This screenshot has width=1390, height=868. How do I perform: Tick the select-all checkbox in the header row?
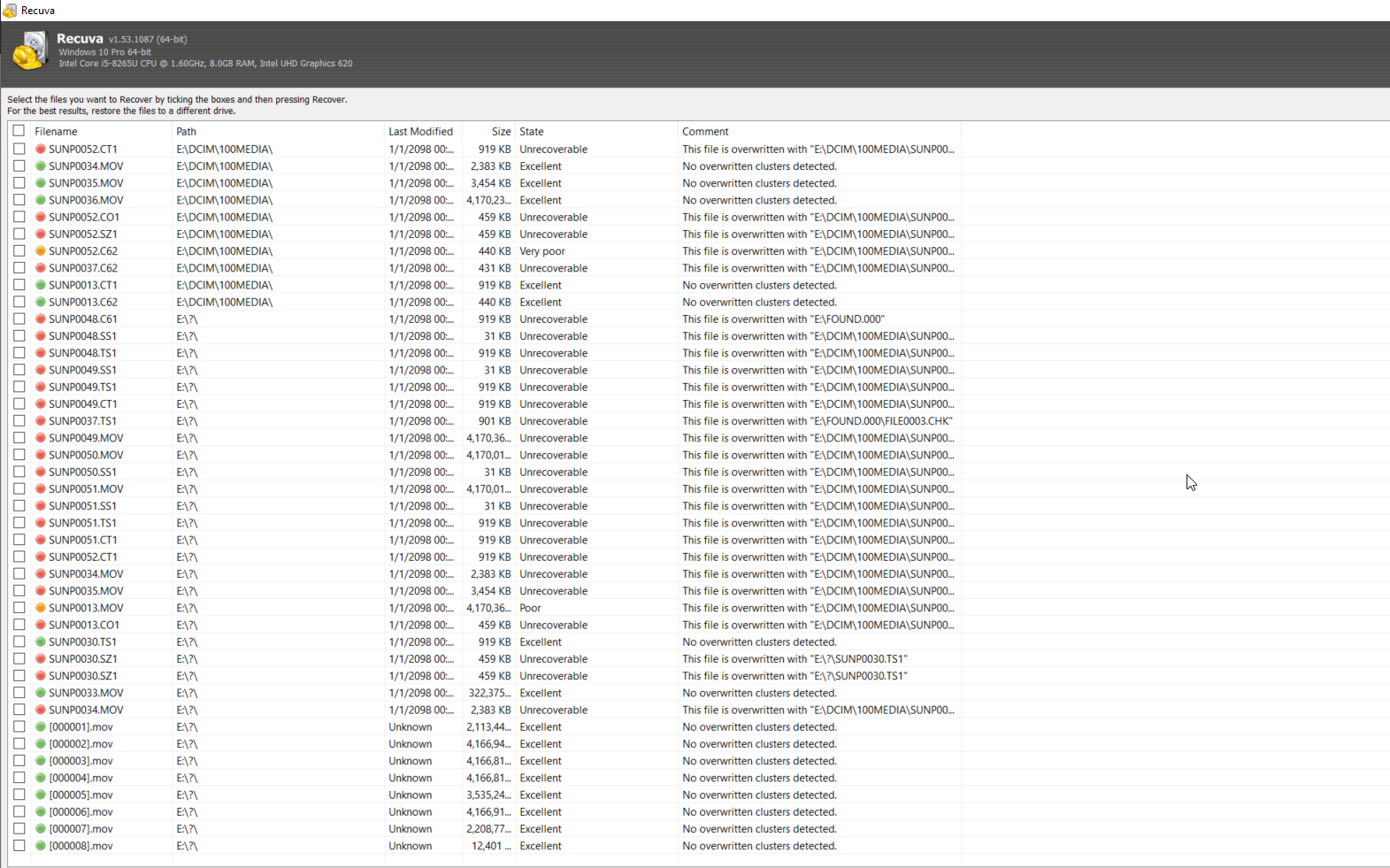(x=19, y=131)
